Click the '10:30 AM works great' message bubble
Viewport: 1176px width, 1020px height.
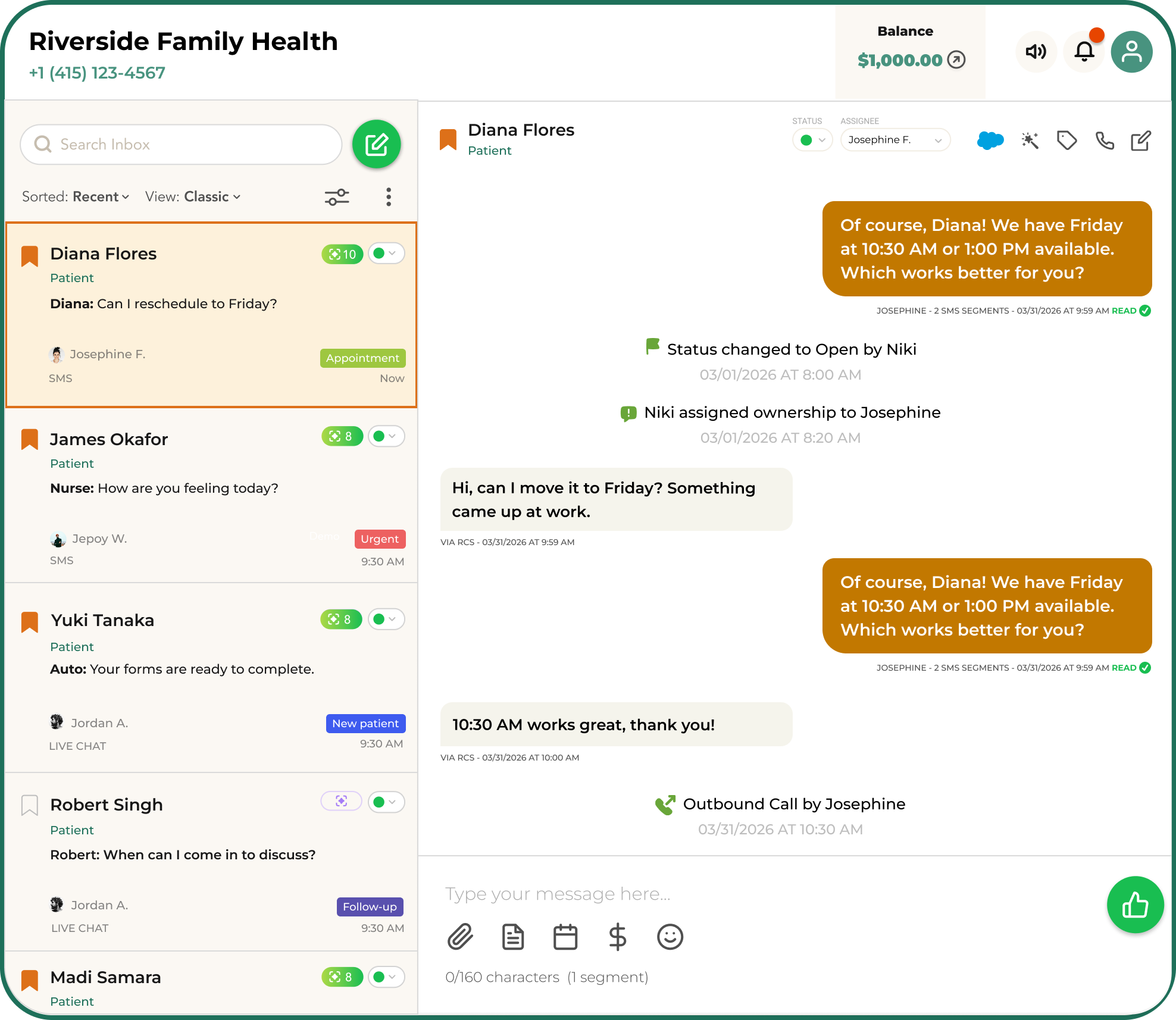[616, 724]
